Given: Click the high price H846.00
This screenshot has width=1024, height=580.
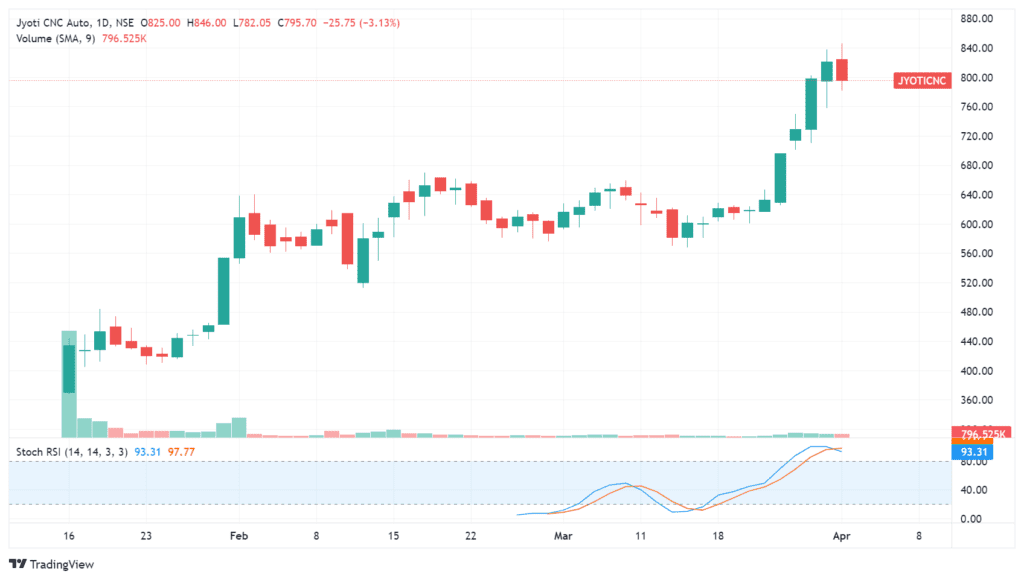Looking at the screenshot, I should 206,23.
